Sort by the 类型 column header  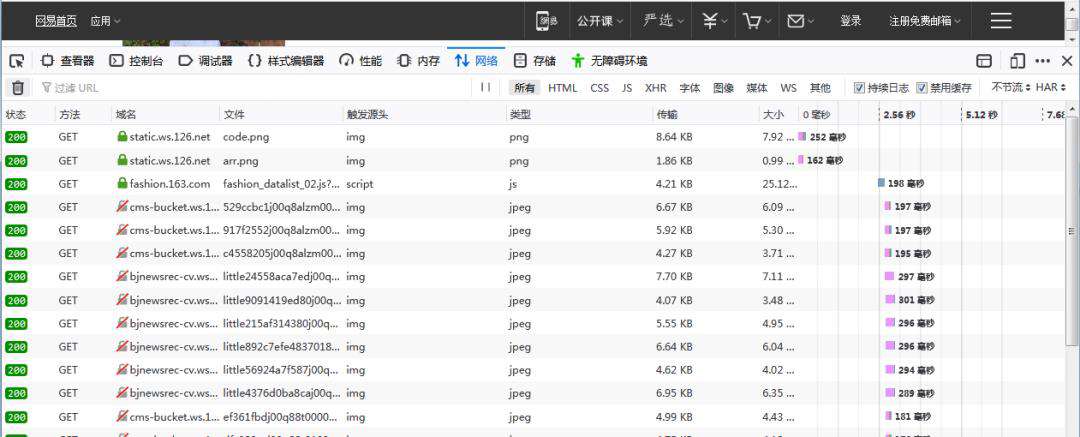pos(579,114)
